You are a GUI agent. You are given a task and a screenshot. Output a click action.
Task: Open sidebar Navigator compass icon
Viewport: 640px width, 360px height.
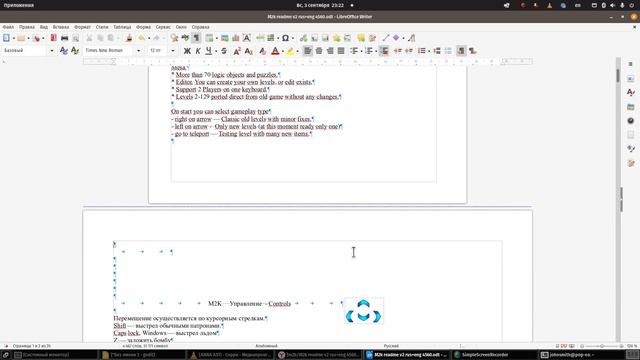631,120
